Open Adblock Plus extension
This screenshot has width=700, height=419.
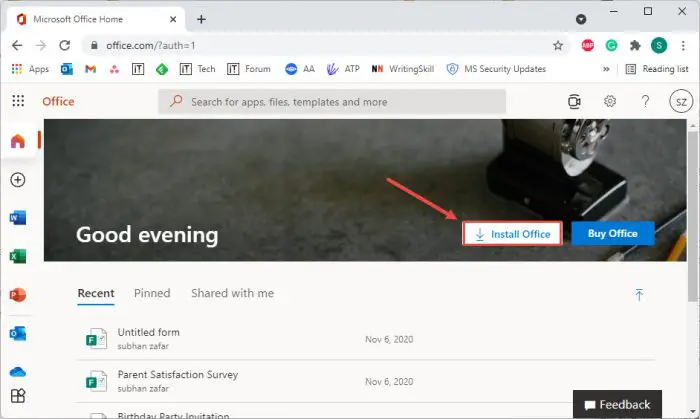588,45
